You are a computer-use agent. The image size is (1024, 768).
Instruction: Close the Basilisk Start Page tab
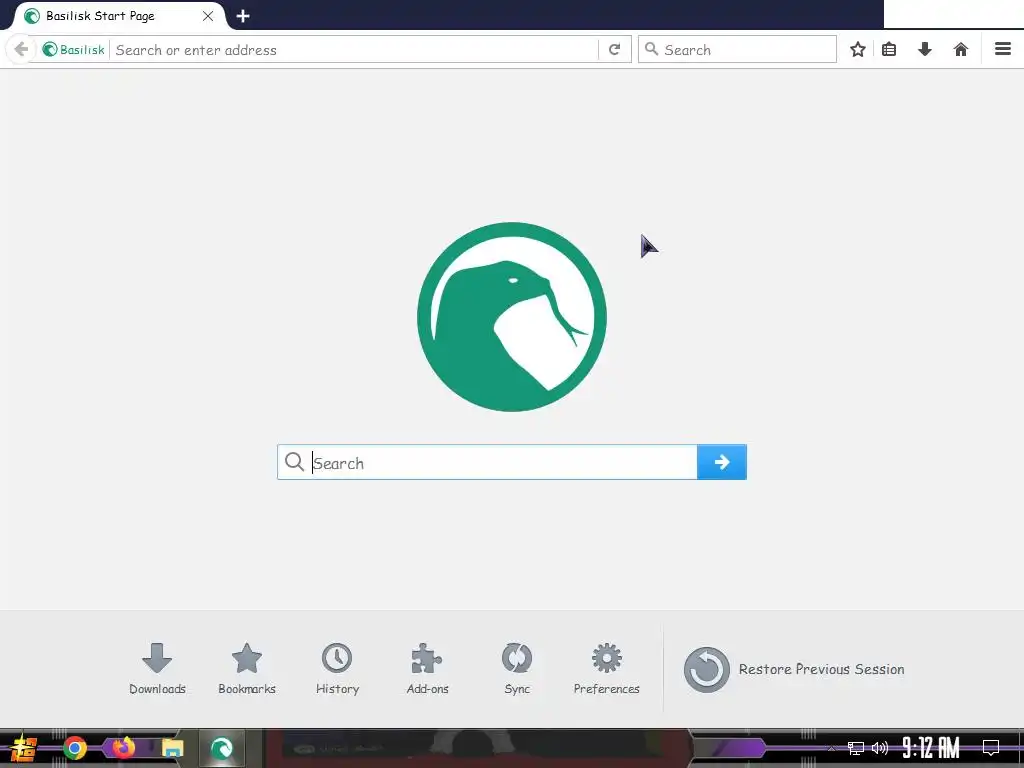(x=208, y=16)
